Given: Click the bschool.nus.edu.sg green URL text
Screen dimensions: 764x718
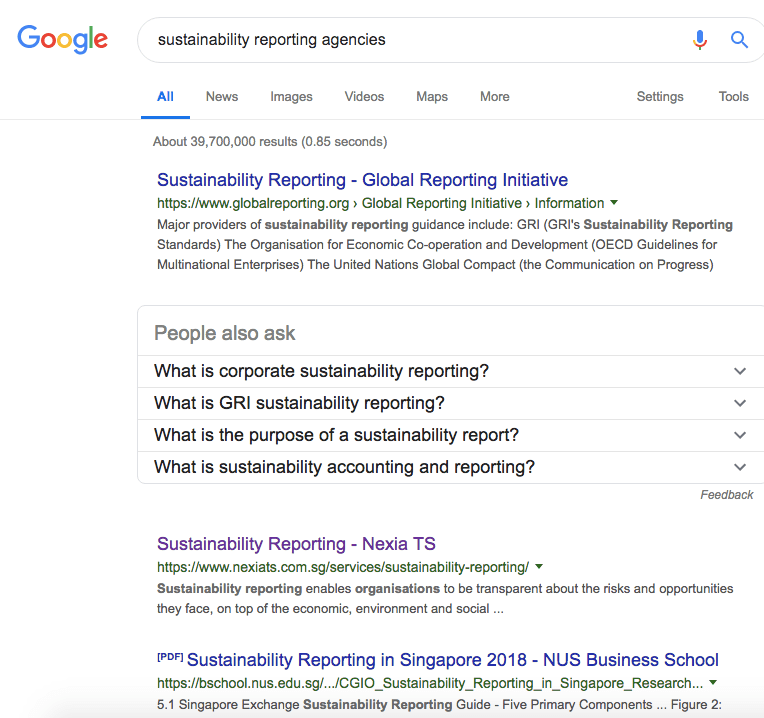Looking at the screenshot, I should pos(430,683).
